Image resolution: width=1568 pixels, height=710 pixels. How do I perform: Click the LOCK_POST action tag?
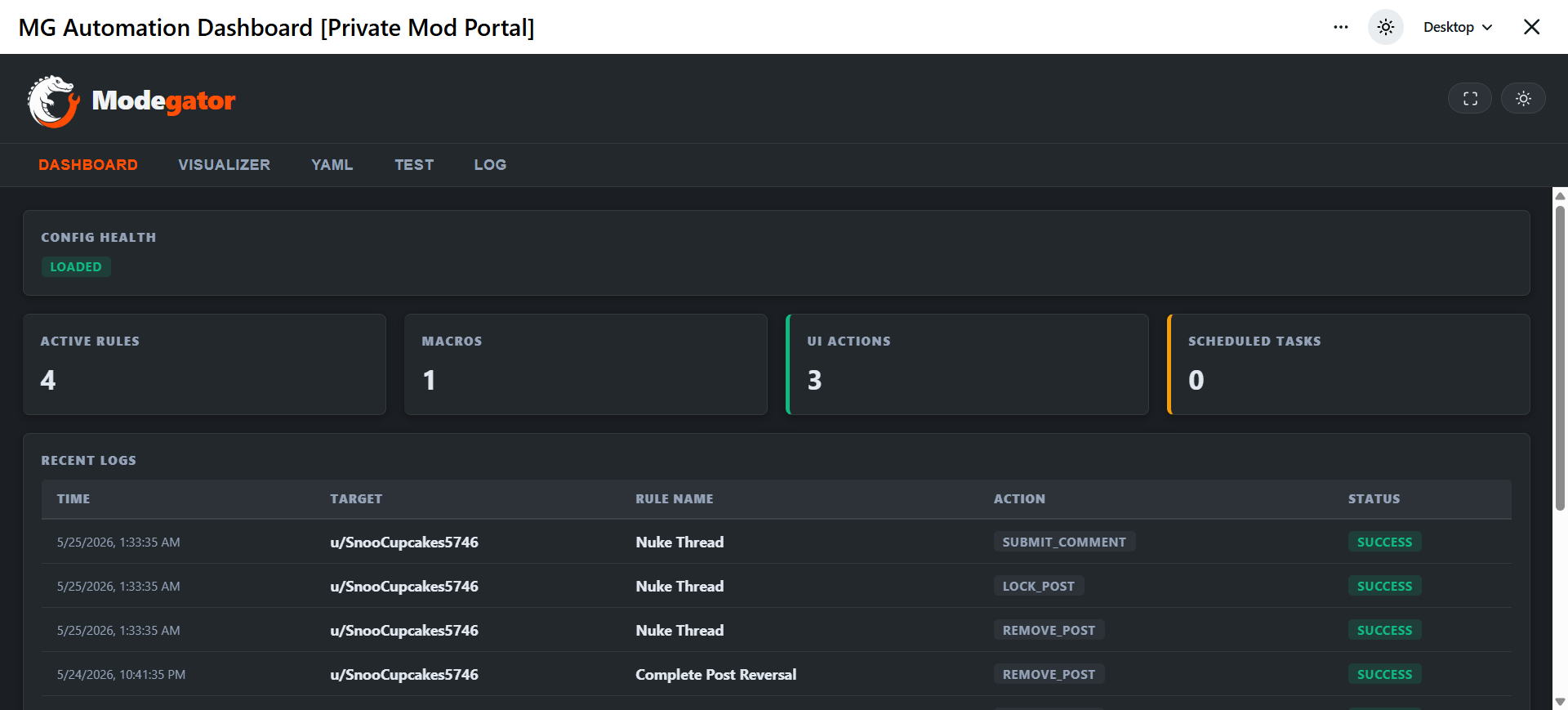point(1039,586)
